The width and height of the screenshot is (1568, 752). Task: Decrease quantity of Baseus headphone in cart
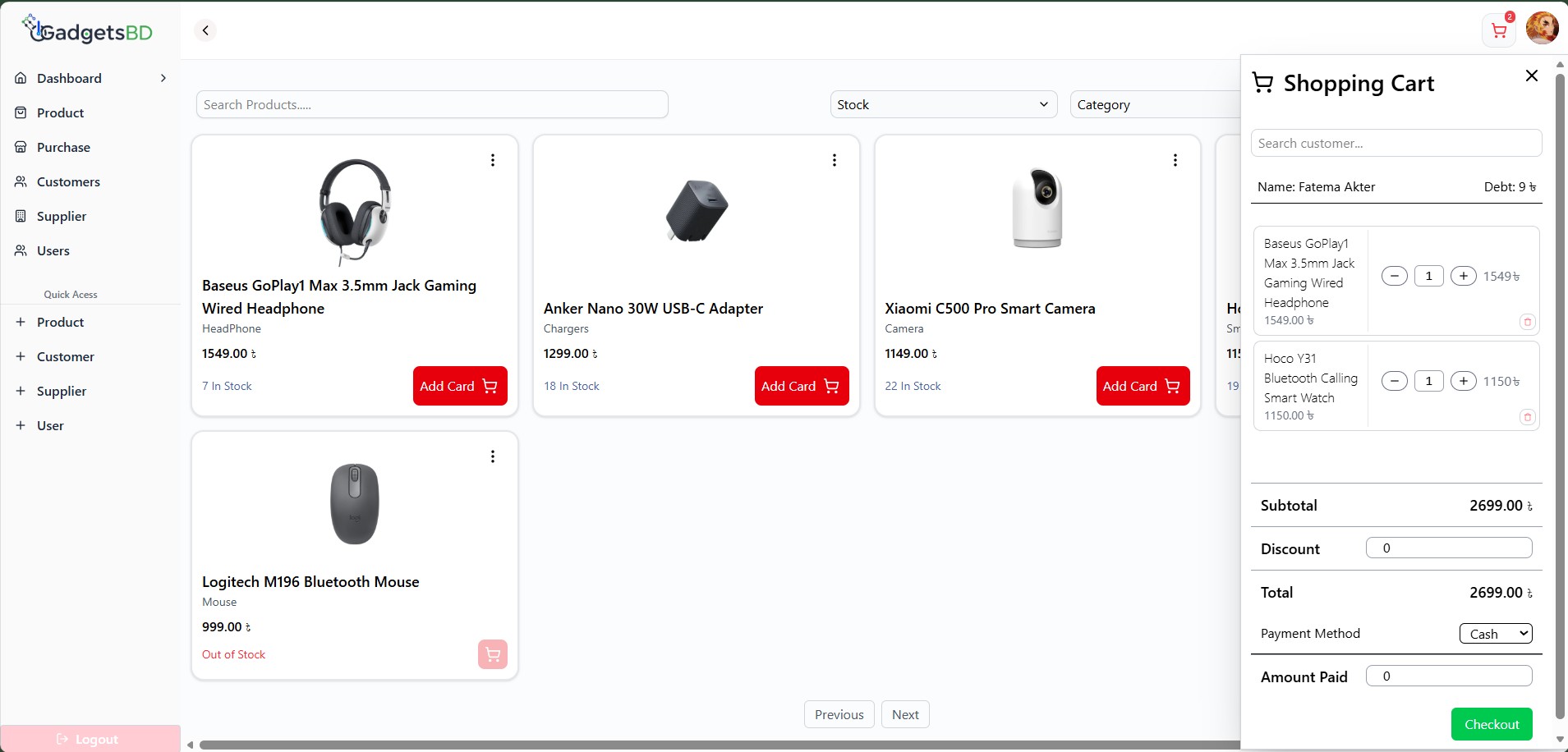pos(1394,276)
